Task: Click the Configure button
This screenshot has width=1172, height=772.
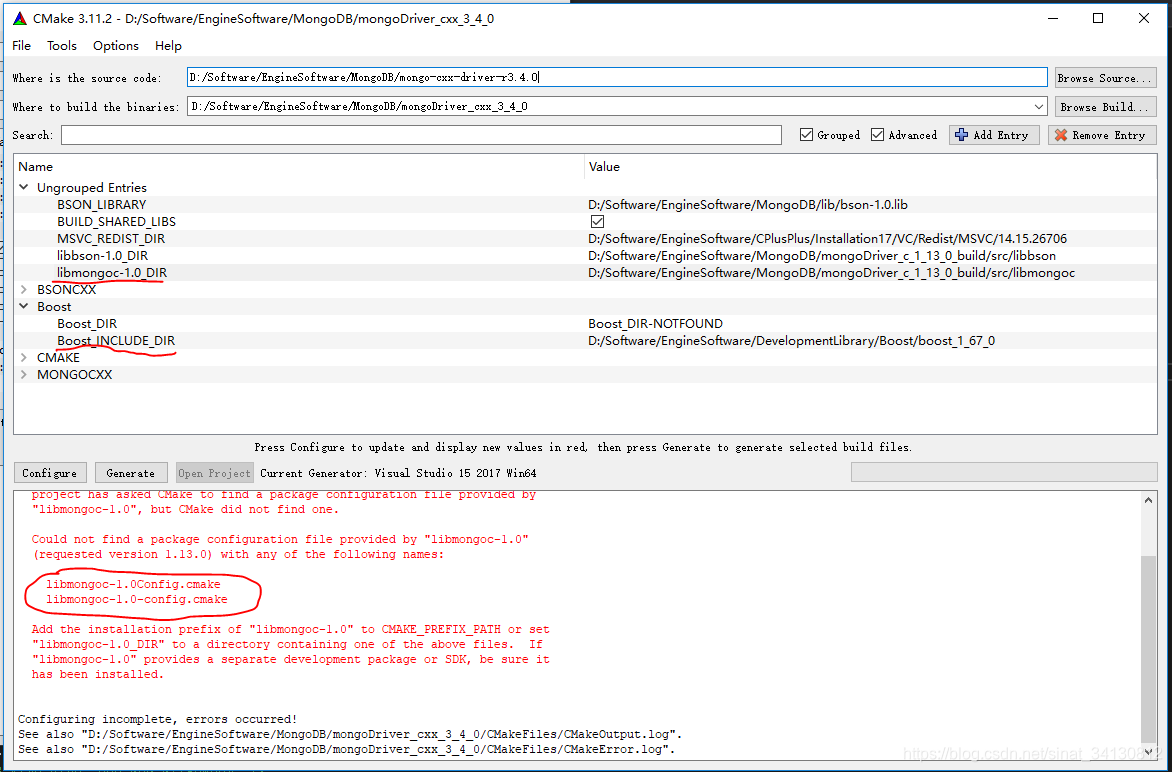Action: [50, 473]
